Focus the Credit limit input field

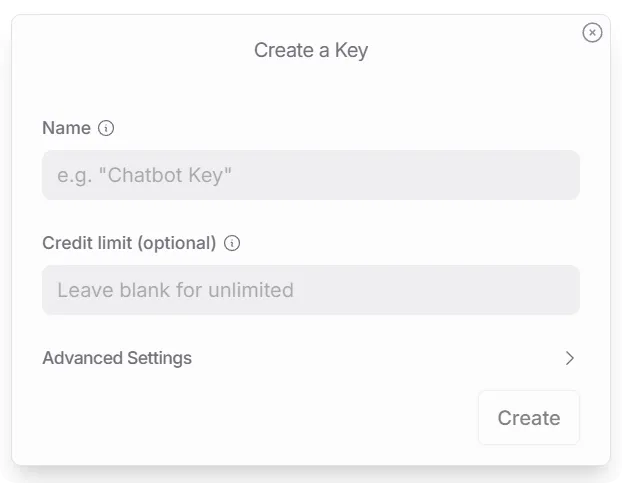pos(310,290)
